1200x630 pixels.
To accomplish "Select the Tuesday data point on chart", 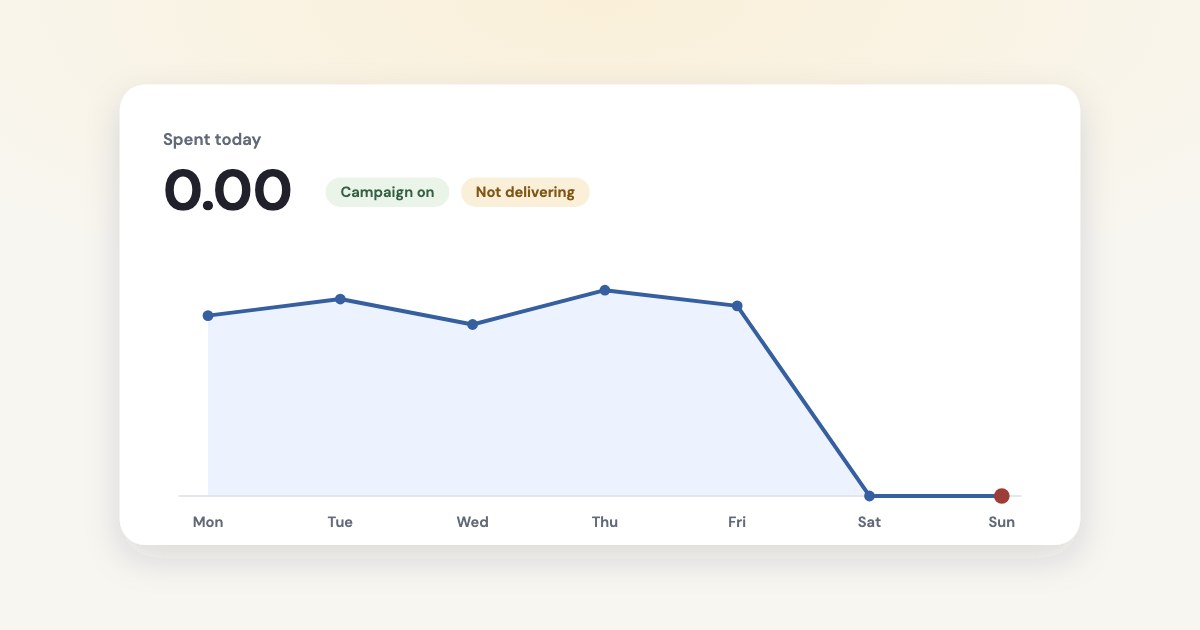I will 340,299.
